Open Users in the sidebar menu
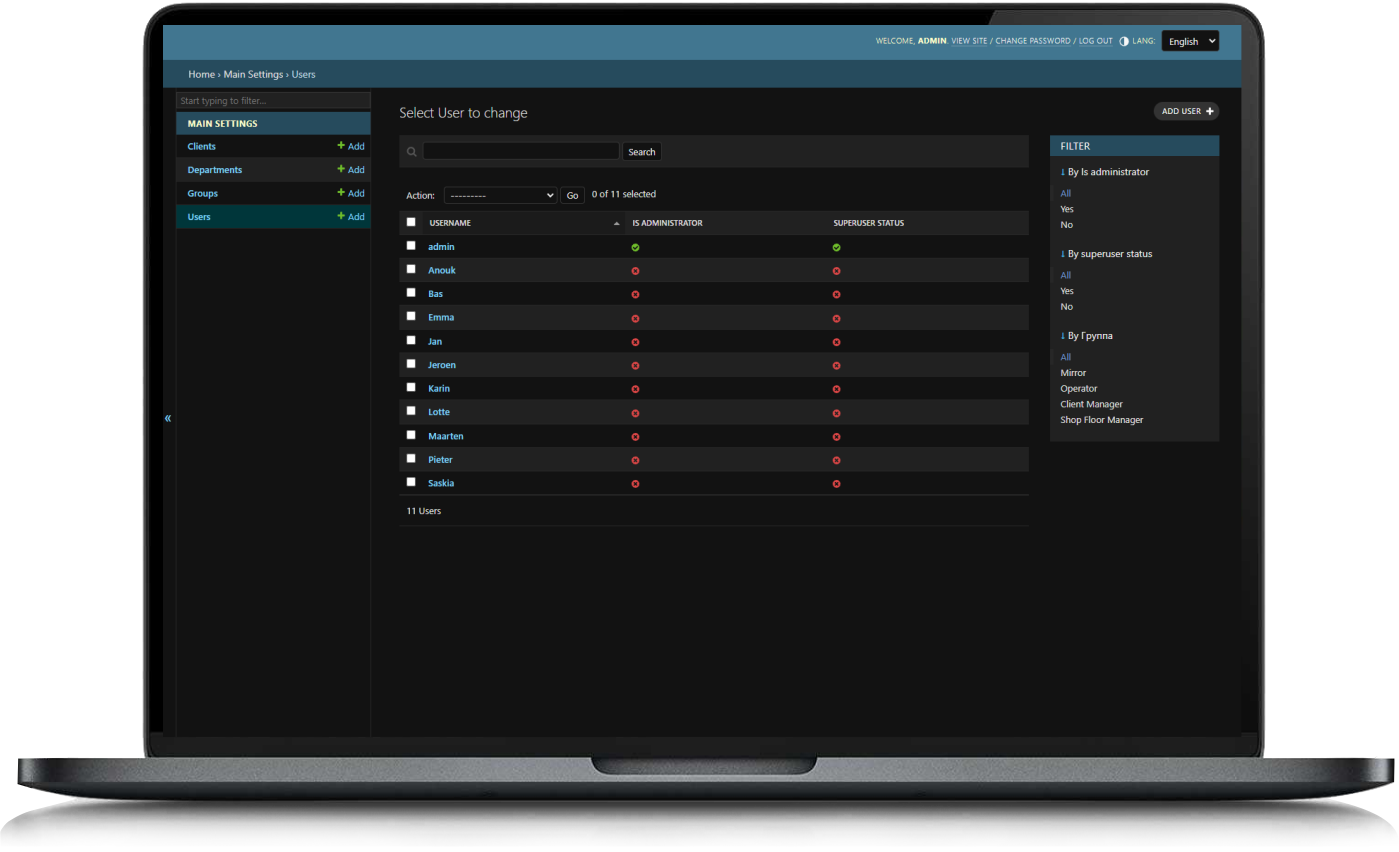 [199, 217]
